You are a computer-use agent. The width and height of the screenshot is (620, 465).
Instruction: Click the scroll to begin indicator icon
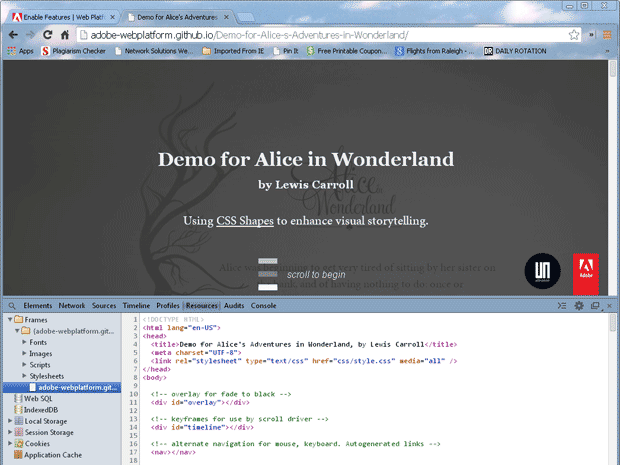[x=268, y=274]
